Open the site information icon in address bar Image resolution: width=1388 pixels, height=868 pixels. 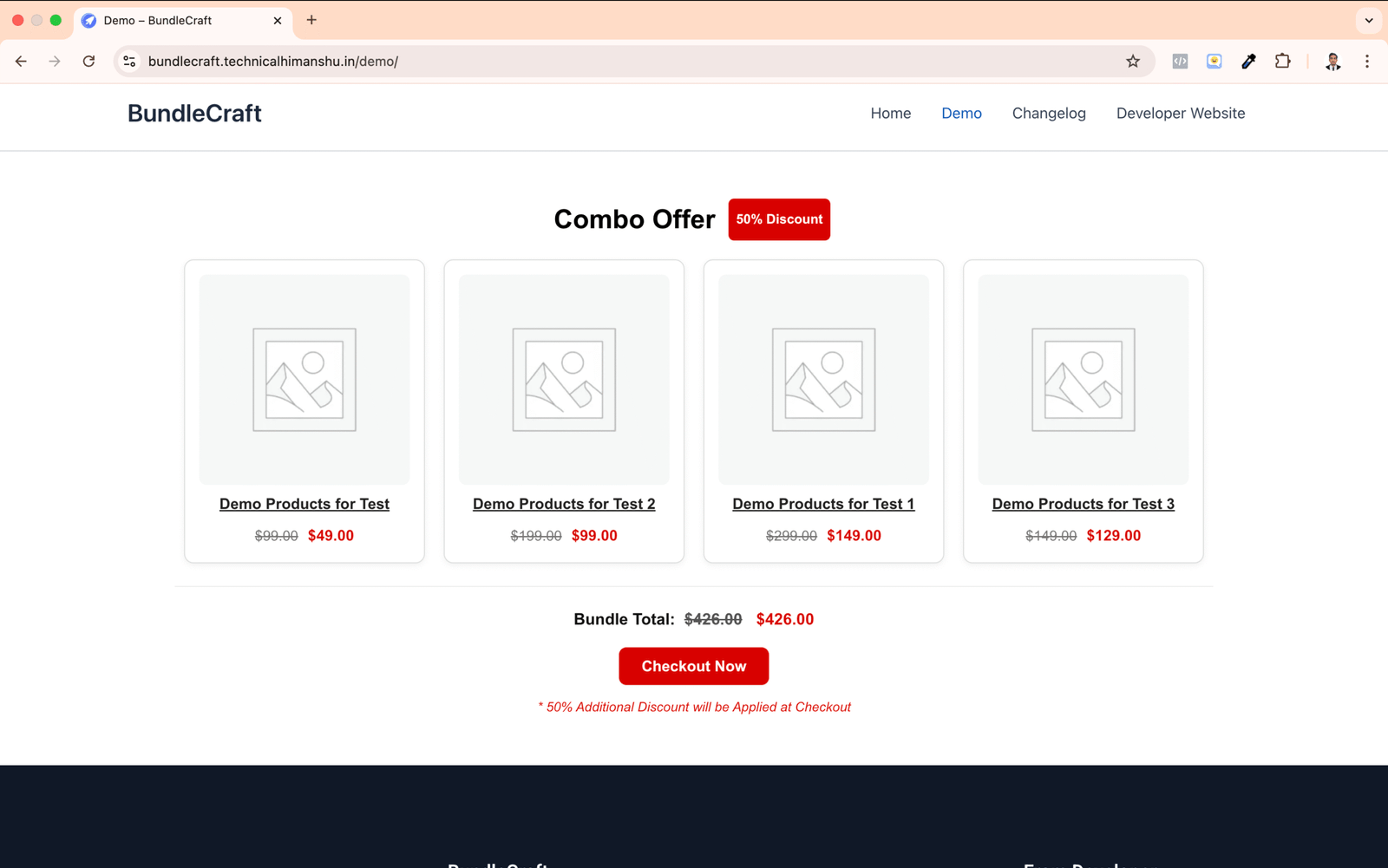coord(129,62)
